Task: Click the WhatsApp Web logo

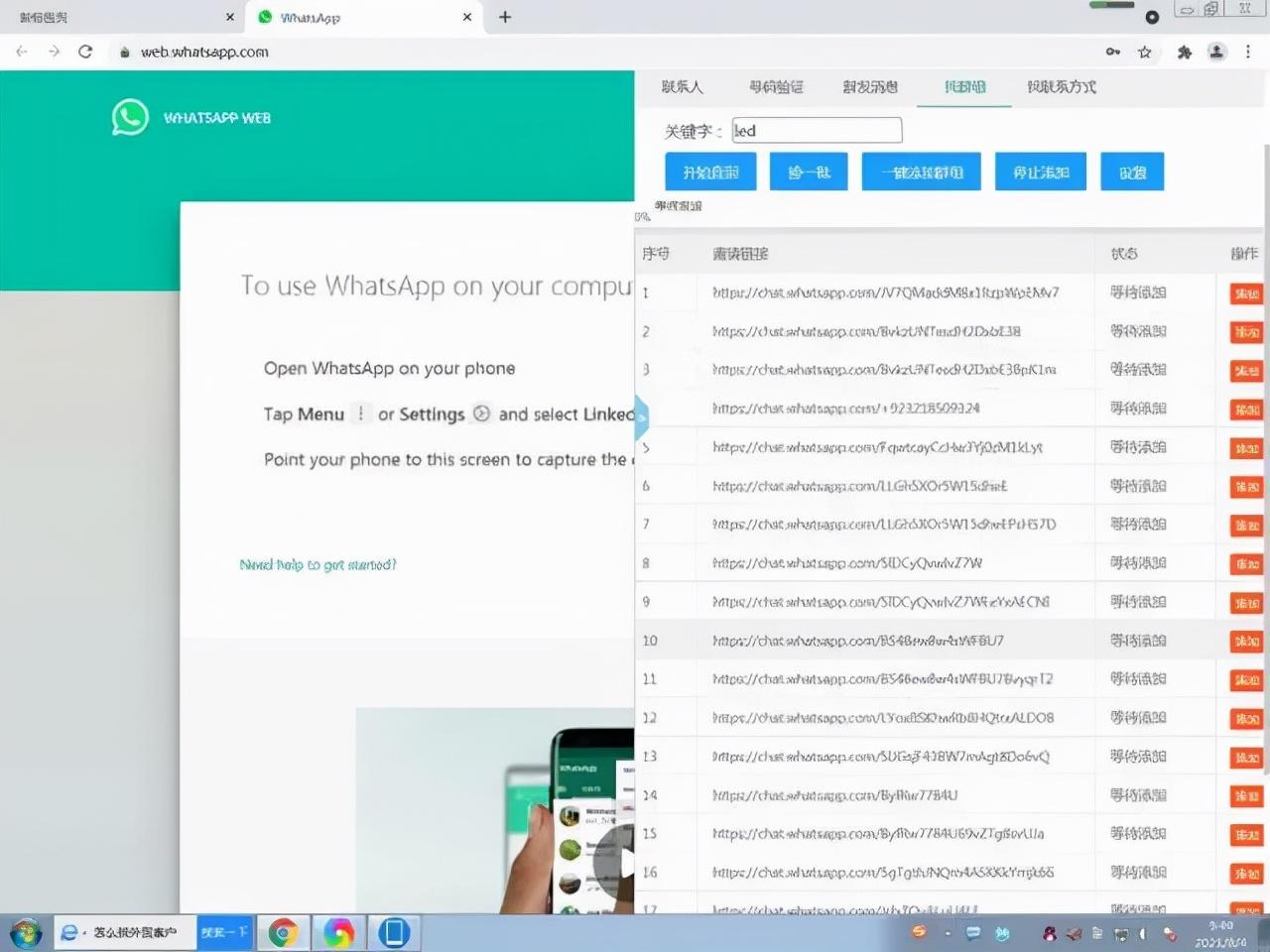Action: tap(130, 117)
